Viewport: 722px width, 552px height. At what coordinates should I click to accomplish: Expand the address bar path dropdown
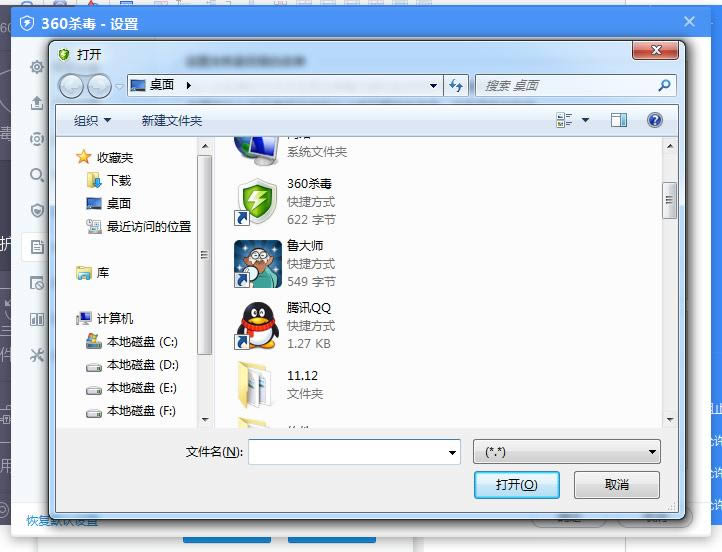(x=433, y=86)
